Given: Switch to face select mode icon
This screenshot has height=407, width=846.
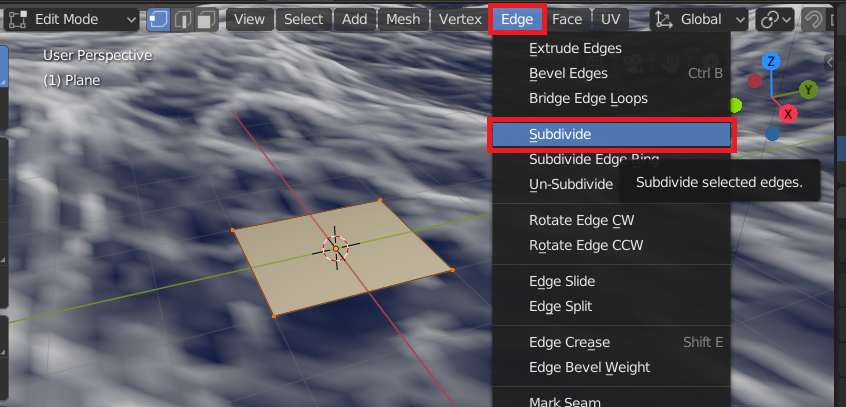Looking at the screenshot, I should pyautogui.click(x=206, y=19).
